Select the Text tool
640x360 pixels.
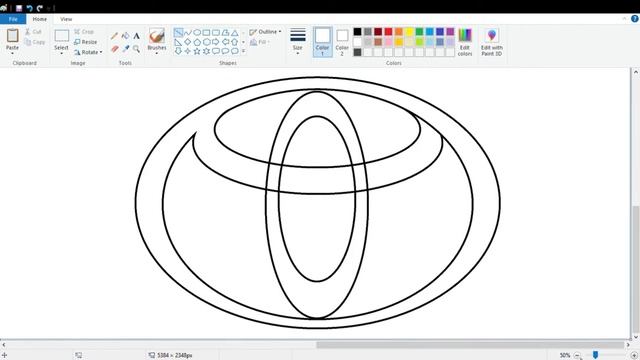pyautogui.click(x=137, y=36)
